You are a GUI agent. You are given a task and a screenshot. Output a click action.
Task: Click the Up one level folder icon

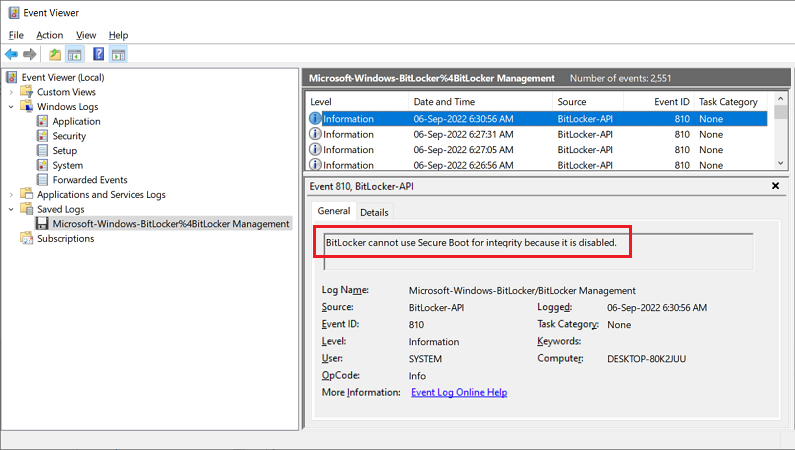click(55, 54)
